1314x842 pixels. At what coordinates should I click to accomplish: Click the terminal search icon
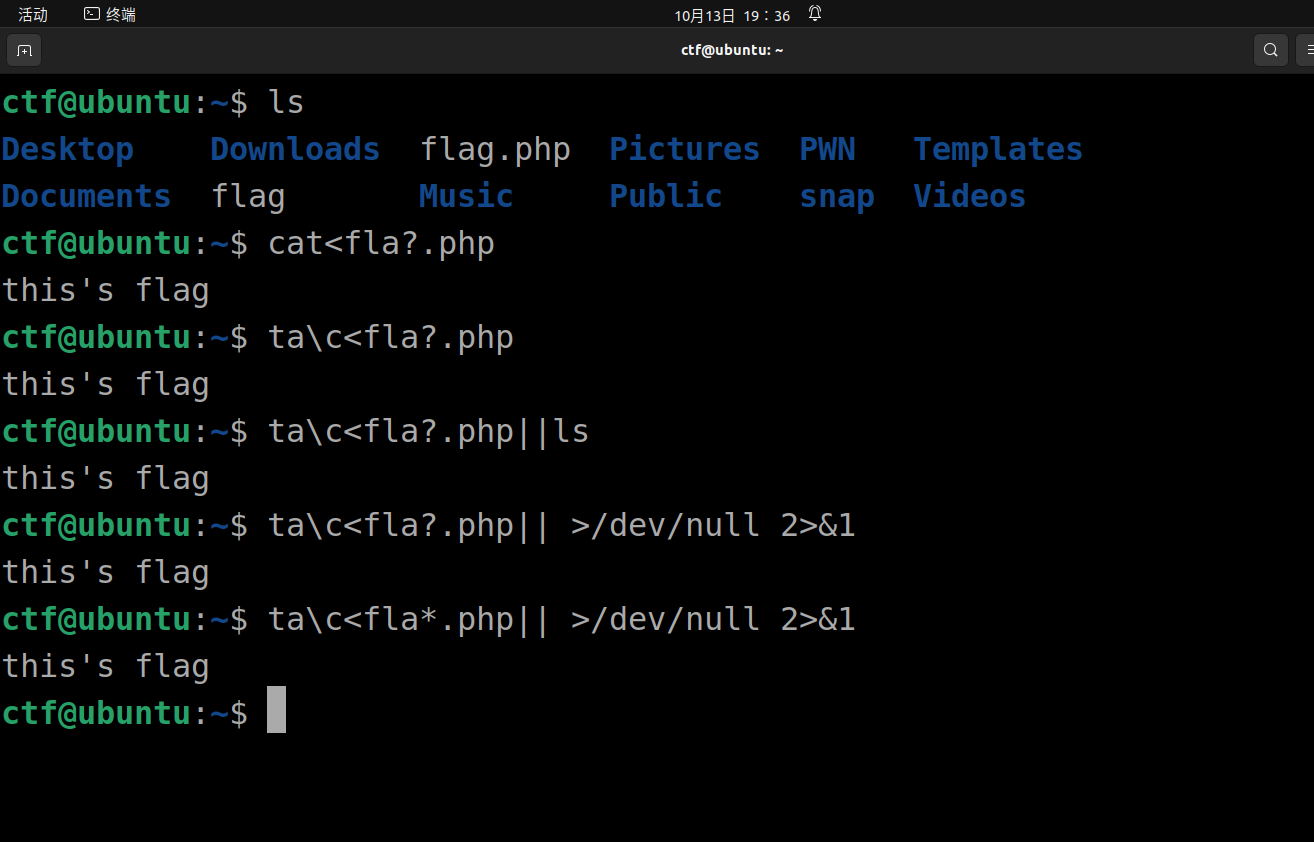tap(1270, 50)
